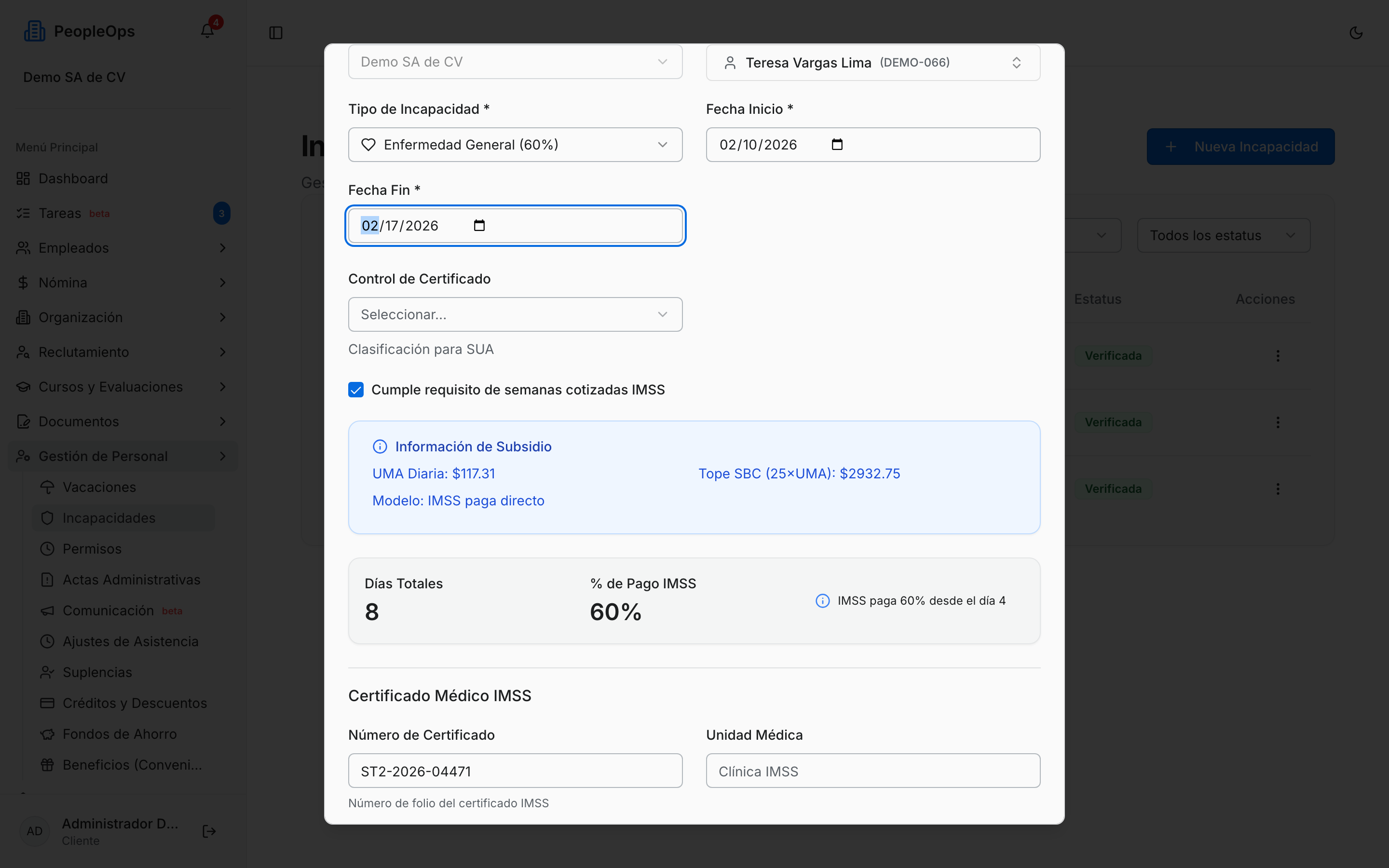Open Permisos menu item
The image size is (1389, 868).
tap(92, 549)
